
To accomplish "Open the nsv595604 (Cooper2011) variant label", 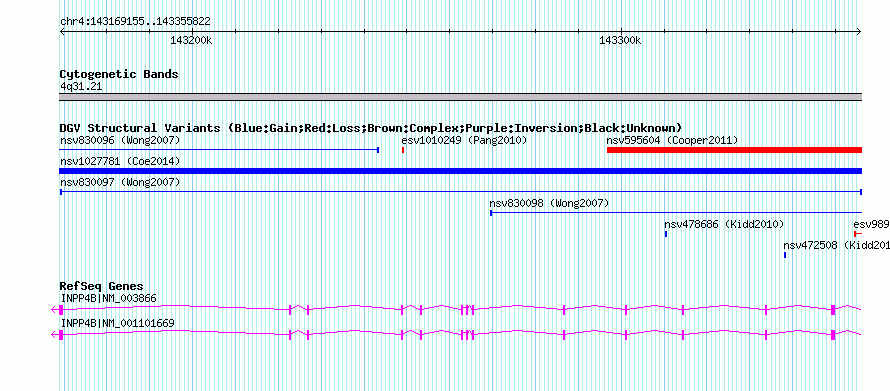I will click(x=672, y=140).
